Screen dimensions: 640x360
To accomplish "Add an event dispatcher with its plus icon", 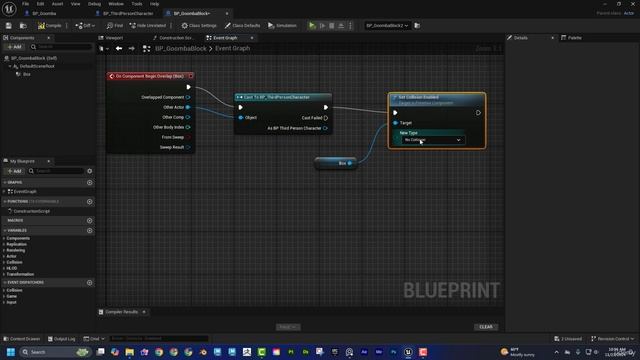I will [90, 282].
